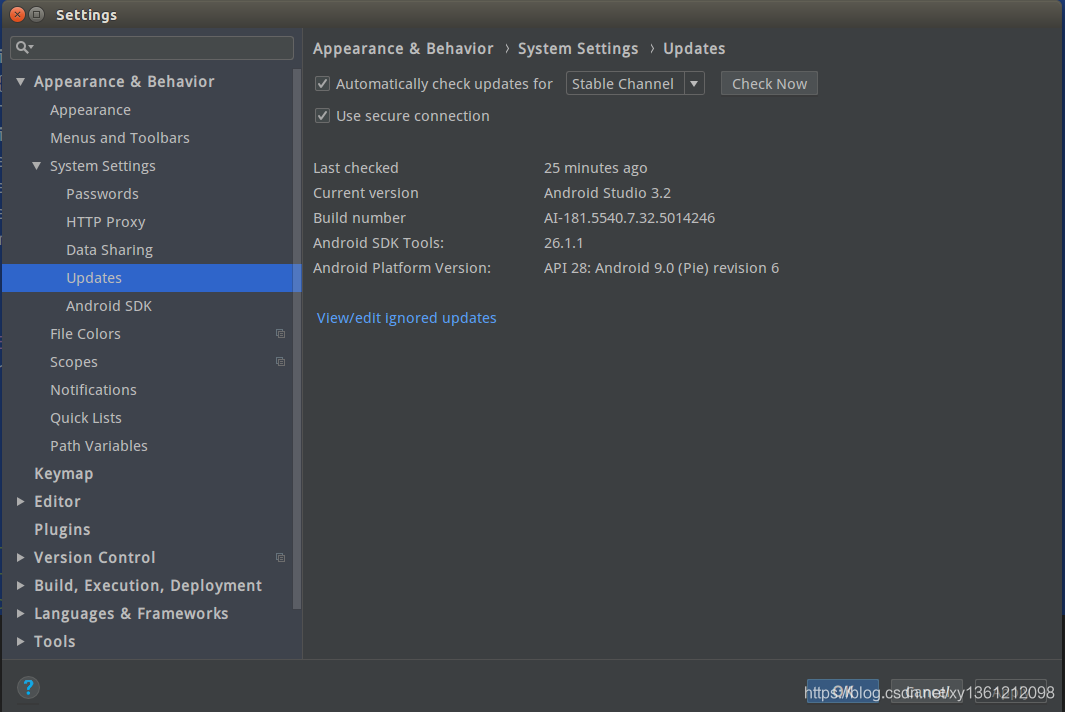The width and height of the screenshot is (1065, 712).
Task: Click the '25 minutes ago' value
Action: click(596, 168)
